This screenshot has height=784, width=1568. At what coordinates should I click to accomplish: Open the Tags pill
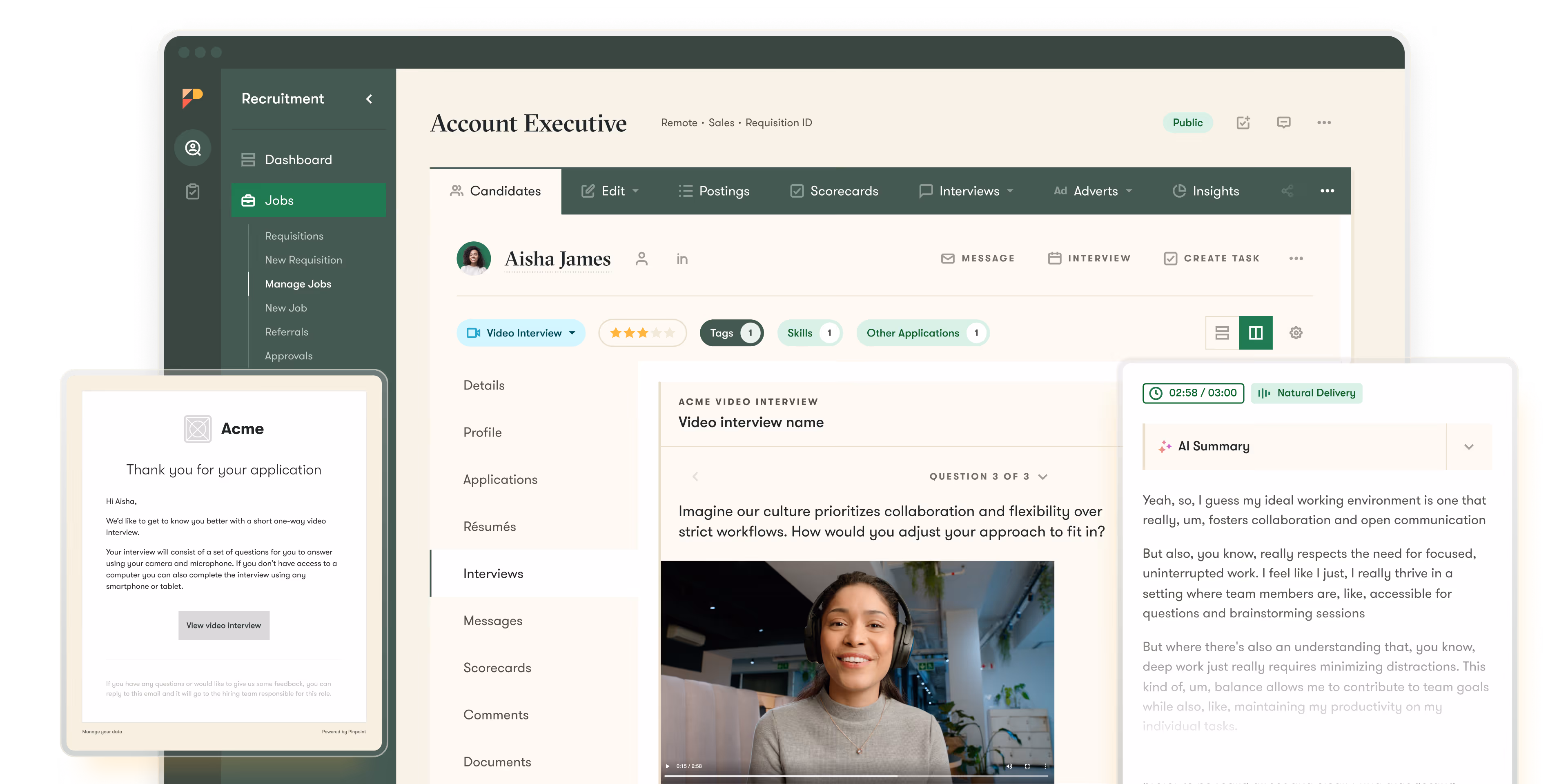coord(732,333)
